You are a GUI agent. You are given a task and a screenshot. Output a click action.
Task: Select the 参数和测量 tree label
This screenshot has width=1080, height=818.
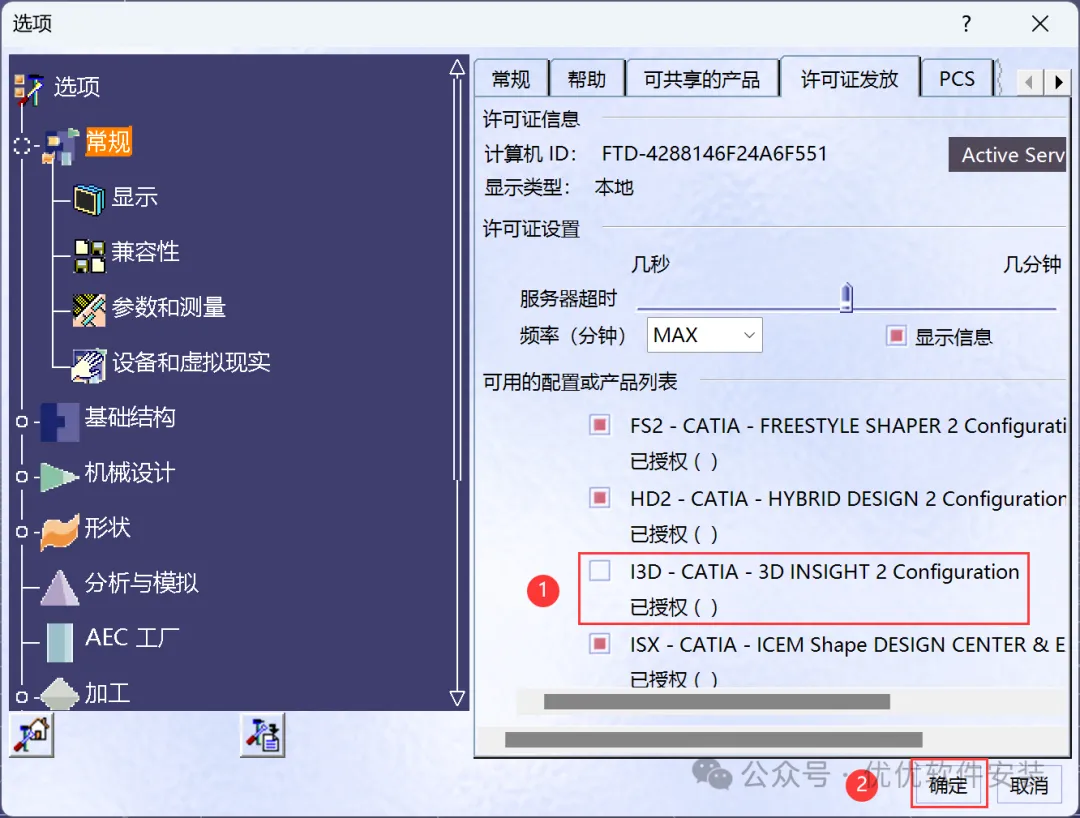(169, 307)
